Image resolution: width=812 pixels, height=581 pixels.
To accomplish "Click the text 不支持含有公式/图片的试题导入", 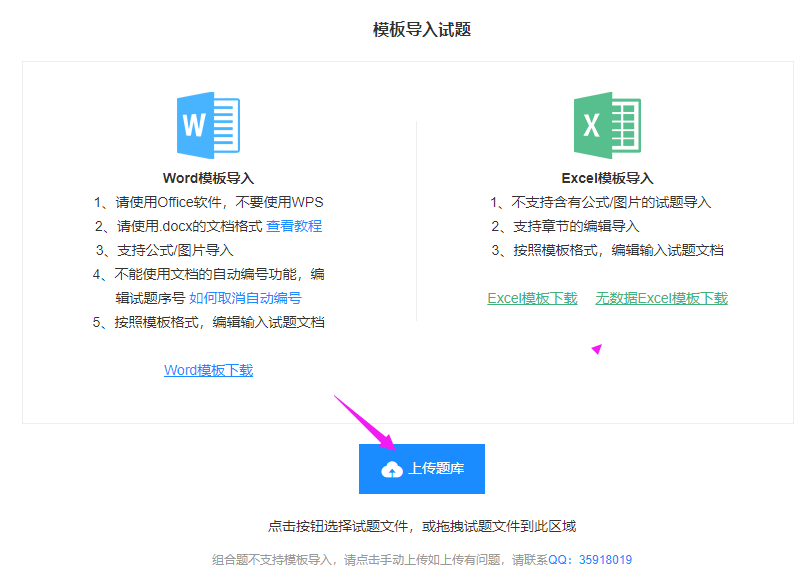I will click(612, 202).
